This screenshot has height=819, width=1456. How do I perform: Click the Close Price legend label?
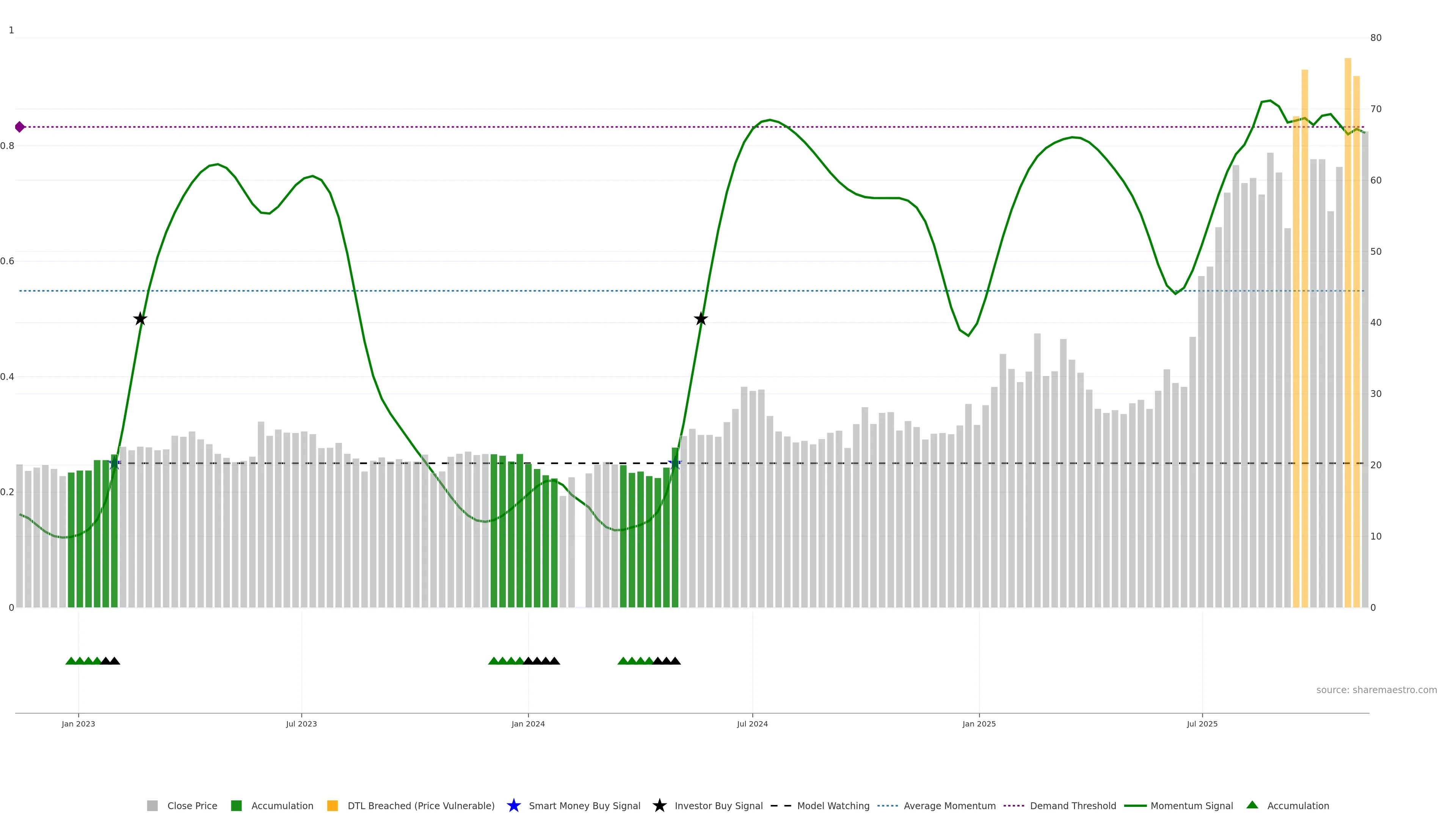192,806
